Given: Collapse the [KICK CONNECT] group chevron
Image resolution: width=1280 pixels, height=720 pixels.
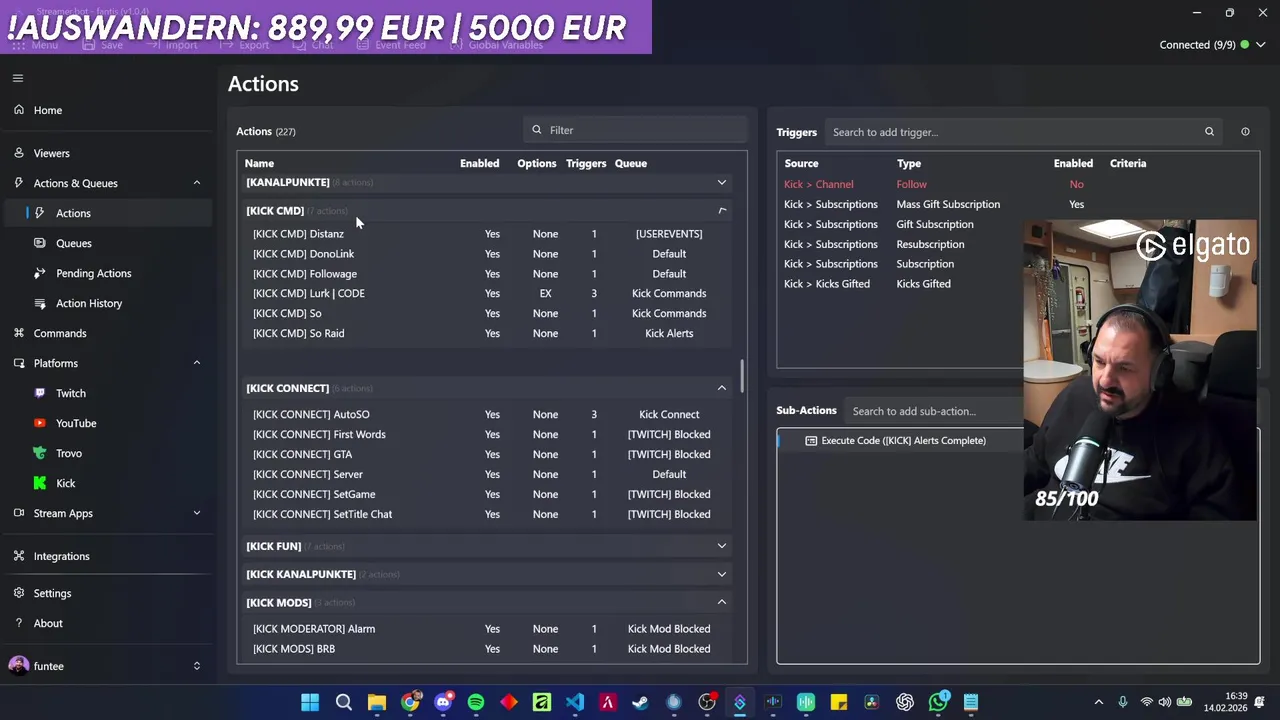Looking at the screenshot, I should click(x=722, y=388).
